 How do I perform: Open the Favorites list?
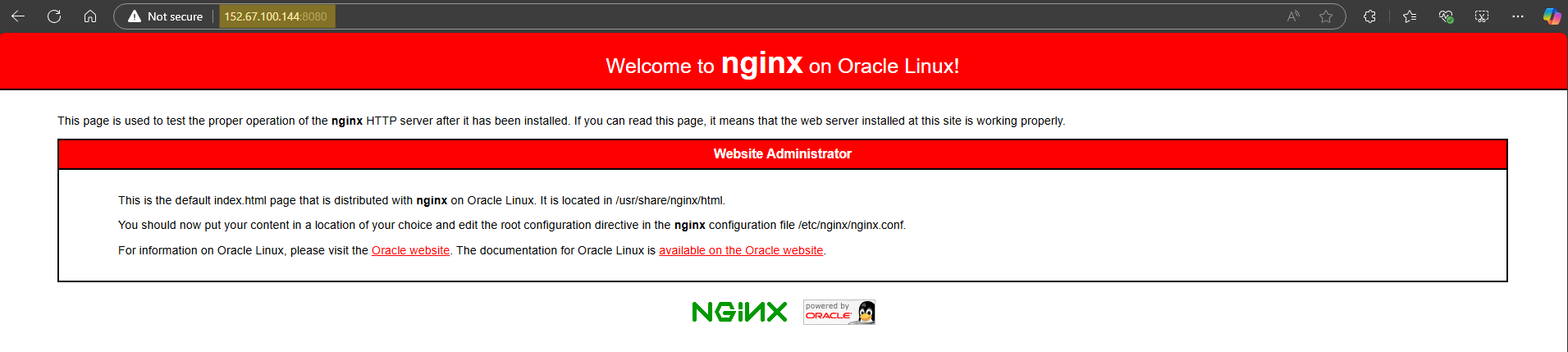pos(1410,16)
